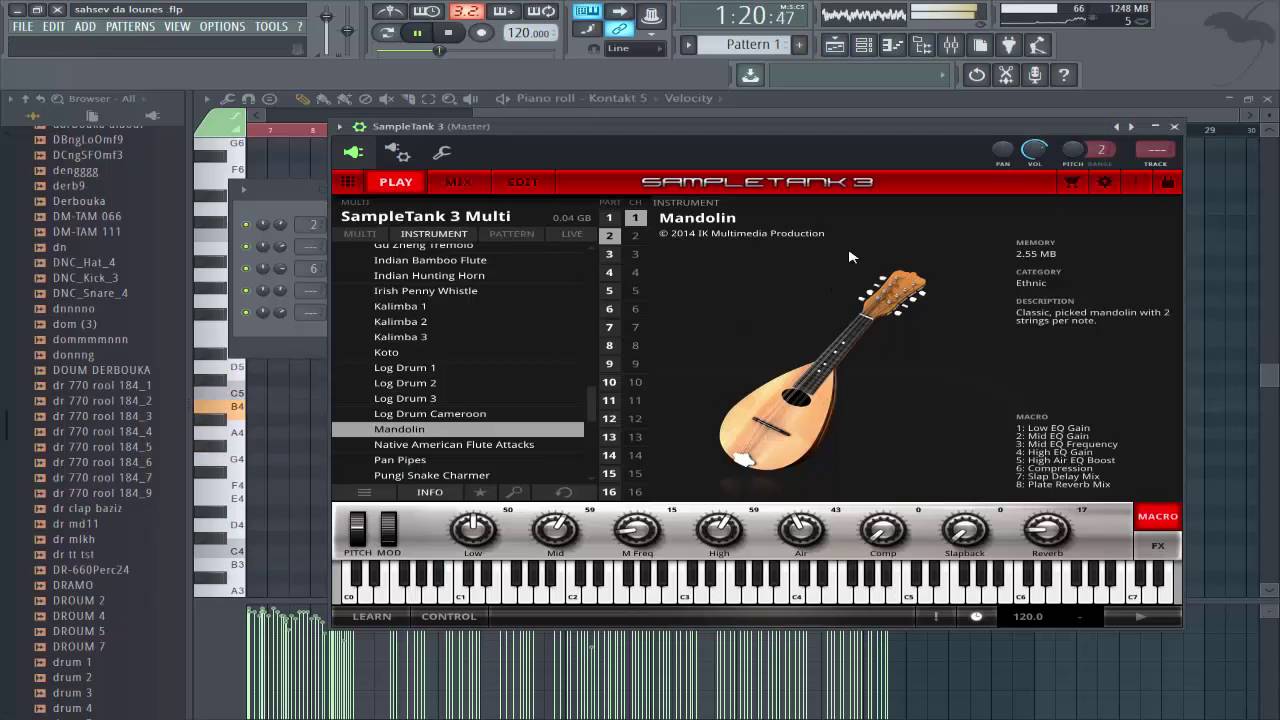Viewport: 1280px width, 720px height.
Task: Click the INFO button
Action: (430, 492)
